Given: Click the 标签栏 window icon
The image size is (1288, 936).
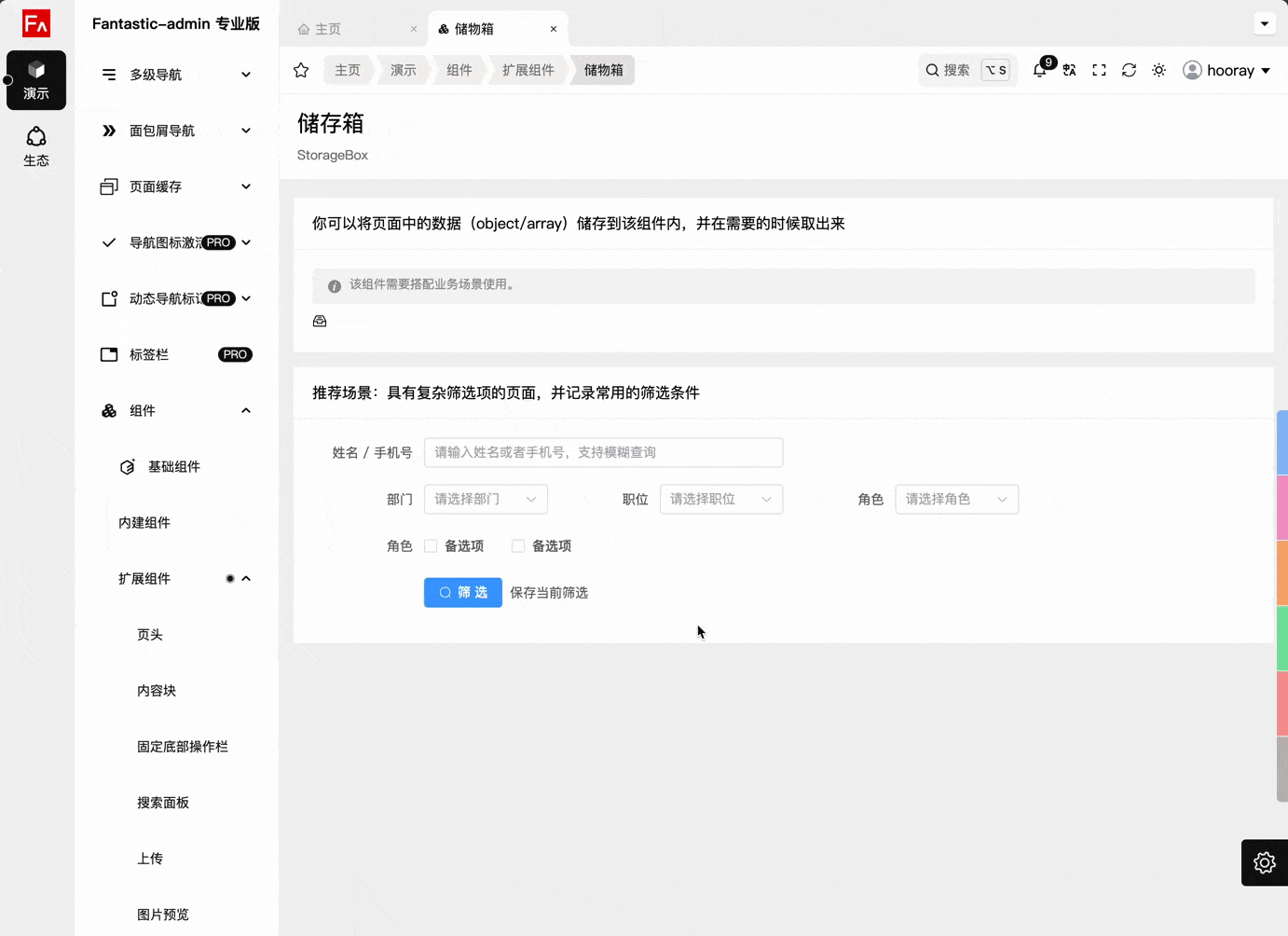Looking at the screenshot, I should tap(109, 354).
